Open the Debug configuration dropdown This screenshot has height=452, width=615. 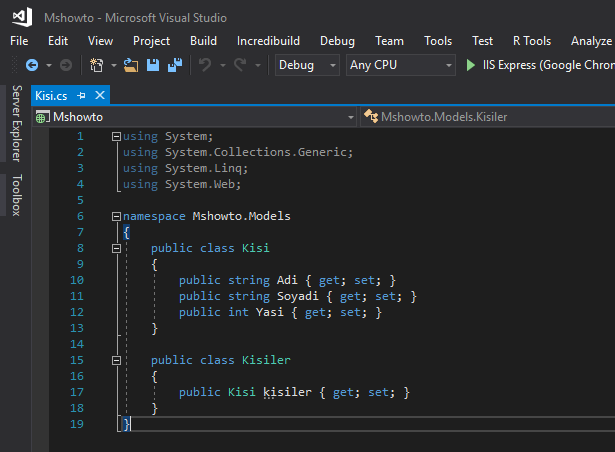[x=307, y=65]
